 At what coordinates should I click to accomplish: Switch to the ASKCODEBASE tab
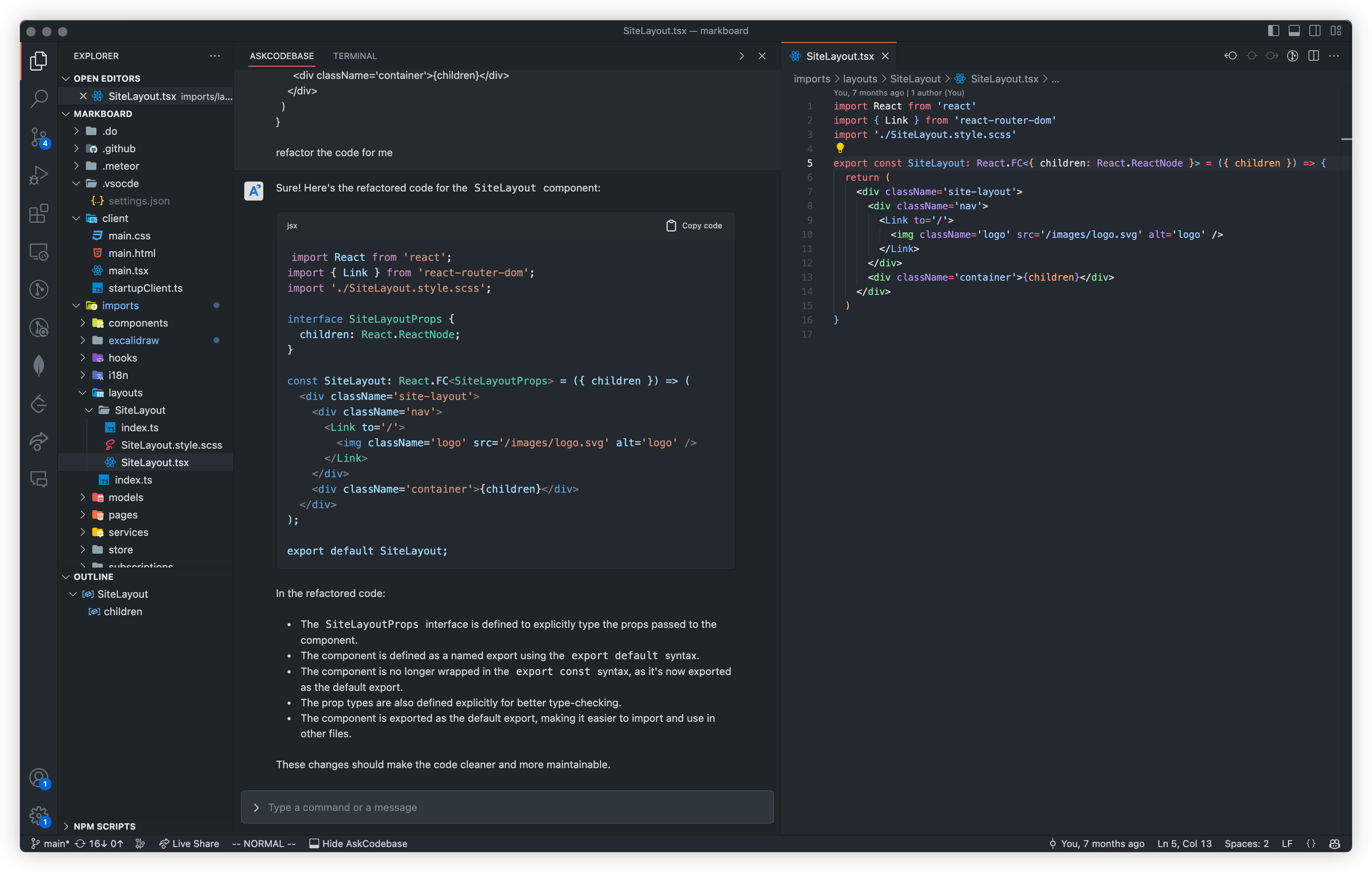click(282, 56)
